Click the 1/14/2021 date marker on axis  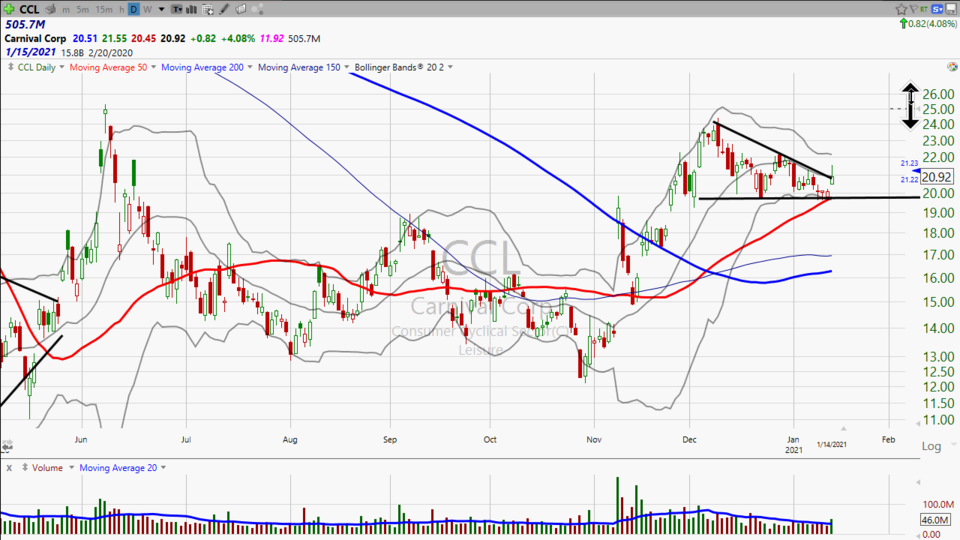click(x=831, y=444)
